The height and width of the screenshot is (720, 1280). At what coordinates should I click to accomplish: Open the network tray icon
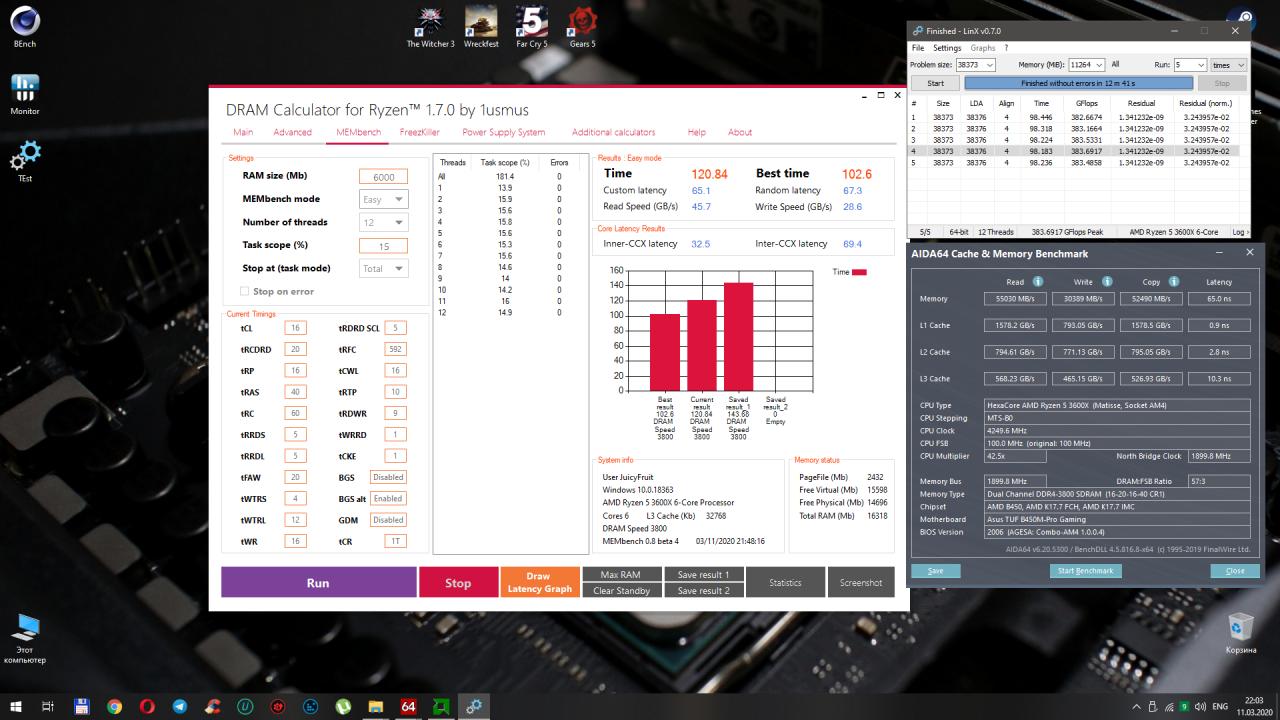click(x=1169, y=706)
